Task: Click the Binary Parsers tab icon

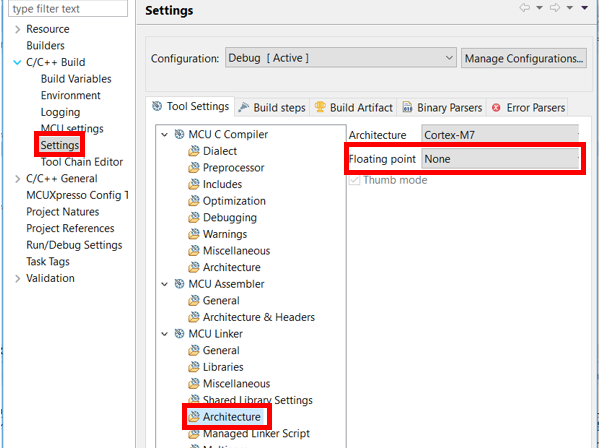Action: coord(407,107)
